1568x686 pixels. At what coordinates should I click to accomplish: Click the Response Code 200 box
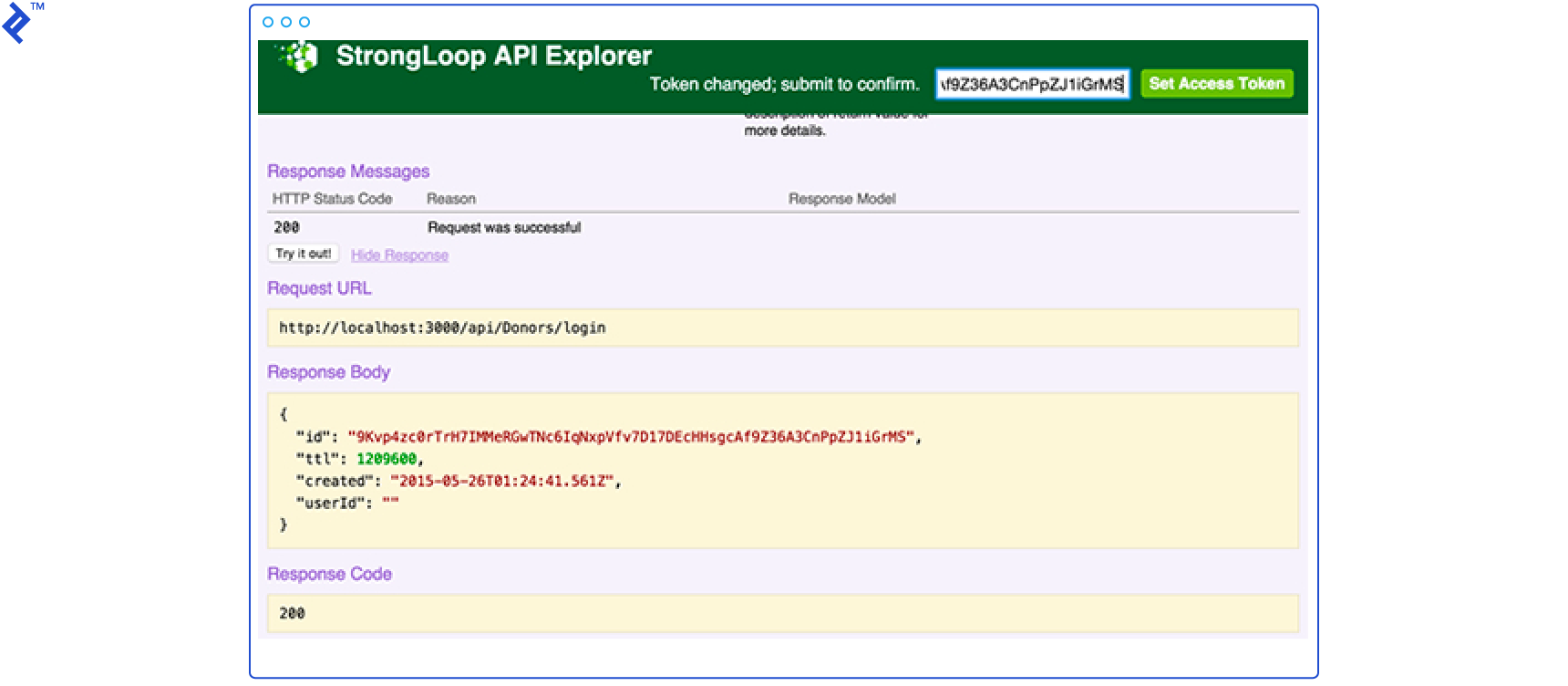tap(782, 613)
